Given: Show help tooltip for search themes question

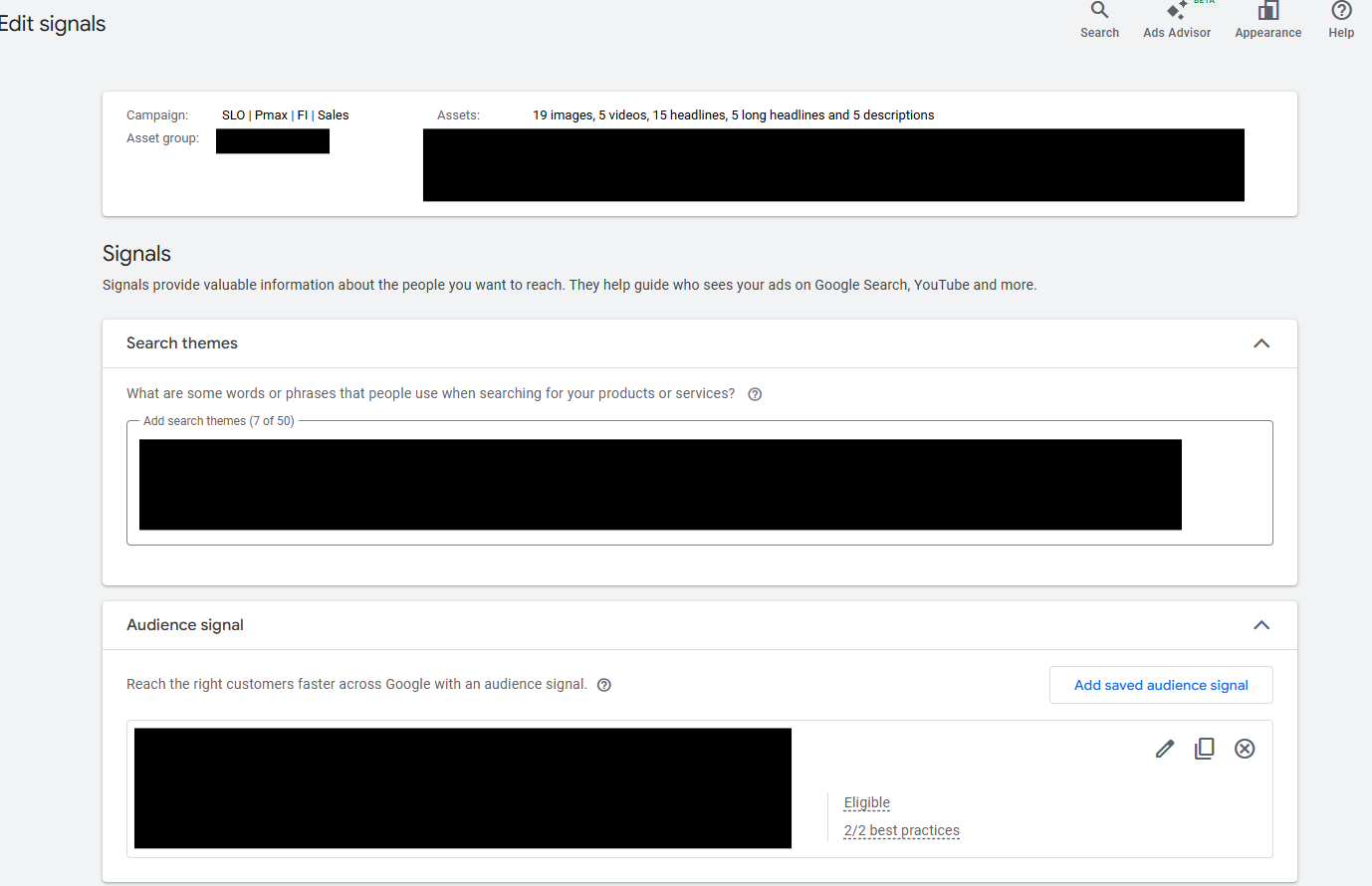Looking at the screenshot, I should pyautogui.click(x=755, y=394).
